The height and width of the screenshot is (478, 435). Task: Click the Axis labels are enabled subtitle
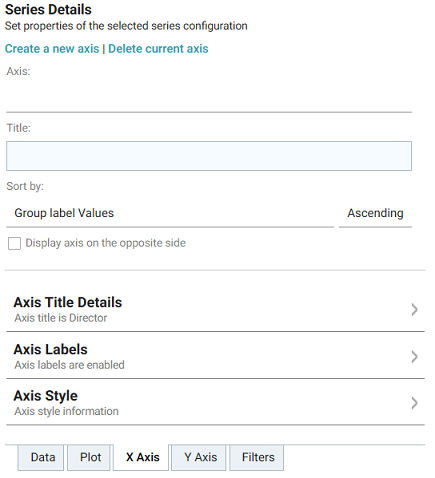(69, 365)
